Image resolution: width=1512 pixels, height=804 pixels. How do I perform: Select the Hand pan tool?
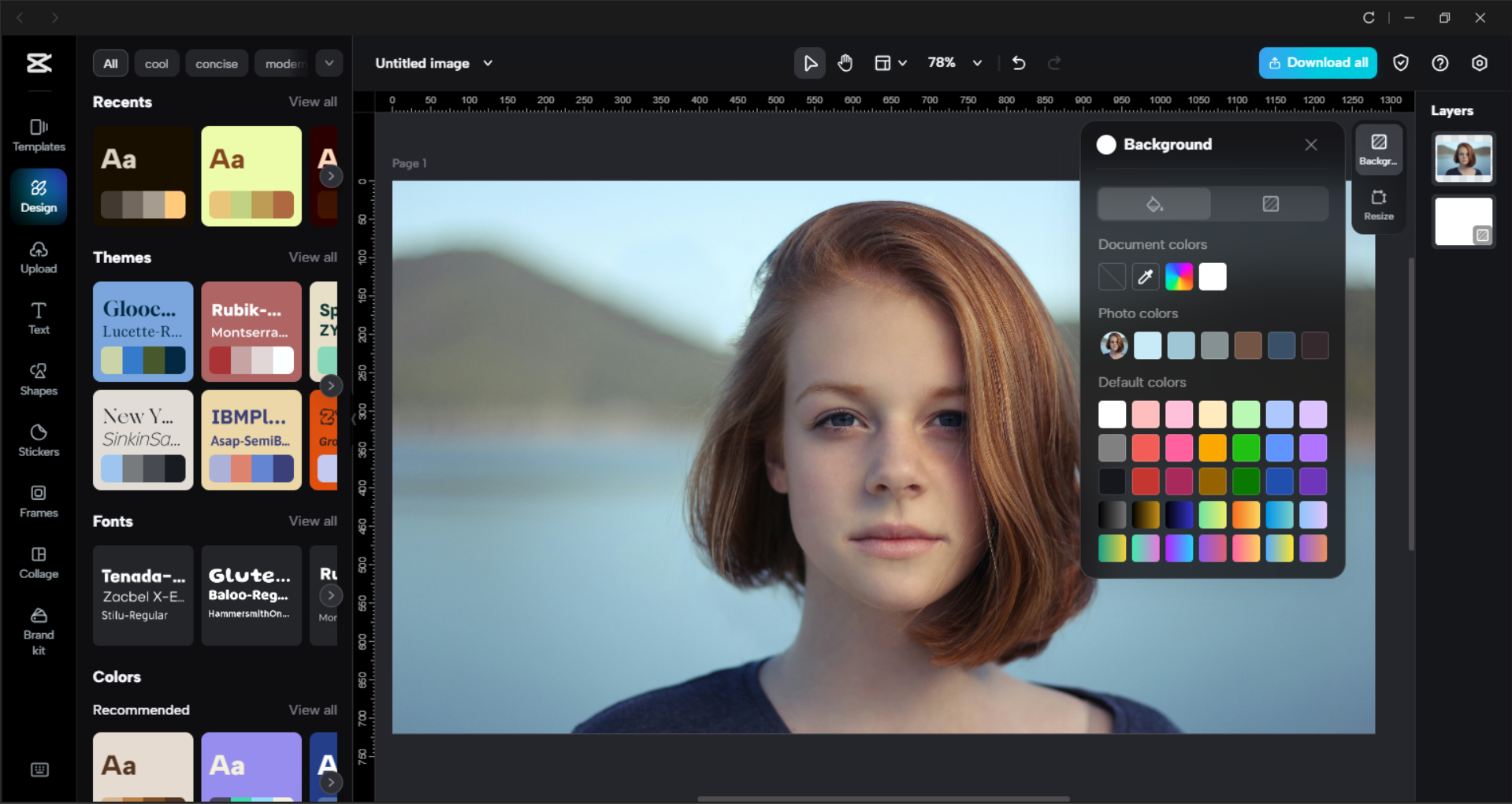click(x=845, y=62)
